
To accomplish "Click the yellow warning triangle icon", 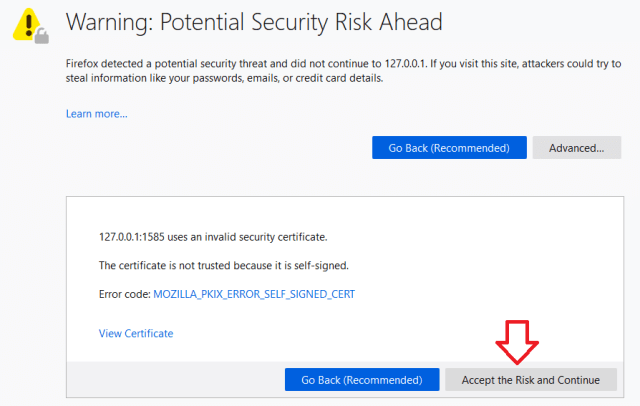I will [26, 24].
